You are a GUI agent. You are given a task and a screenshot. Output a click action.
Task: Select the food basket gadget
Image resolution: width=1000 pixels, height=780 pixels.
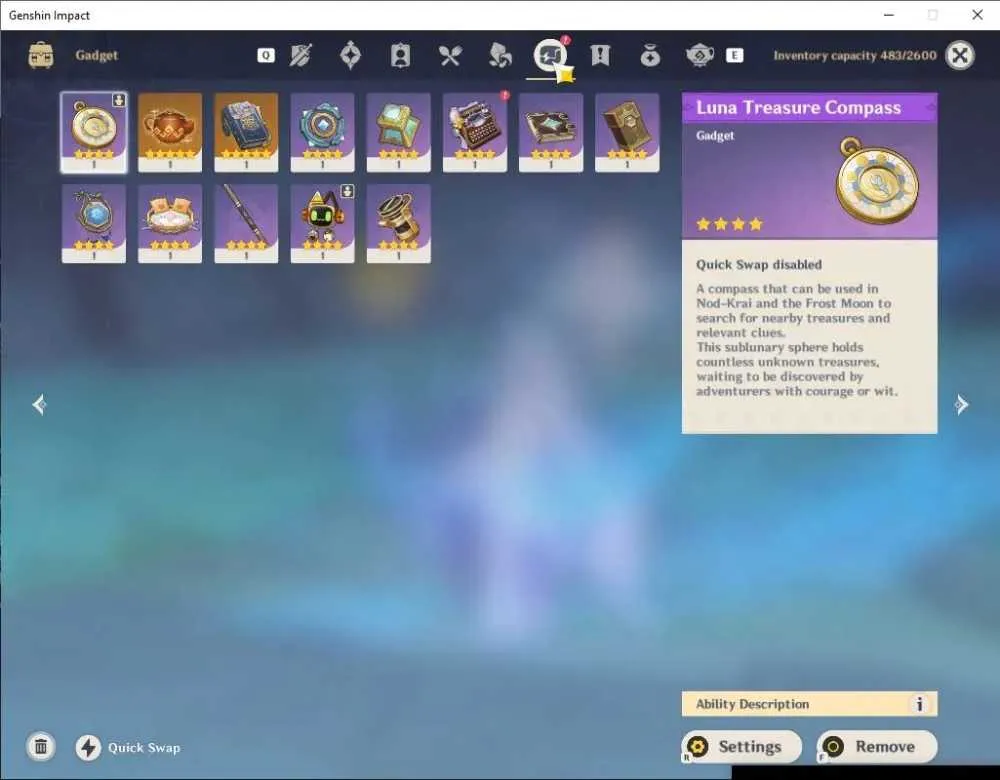point(170,224)
